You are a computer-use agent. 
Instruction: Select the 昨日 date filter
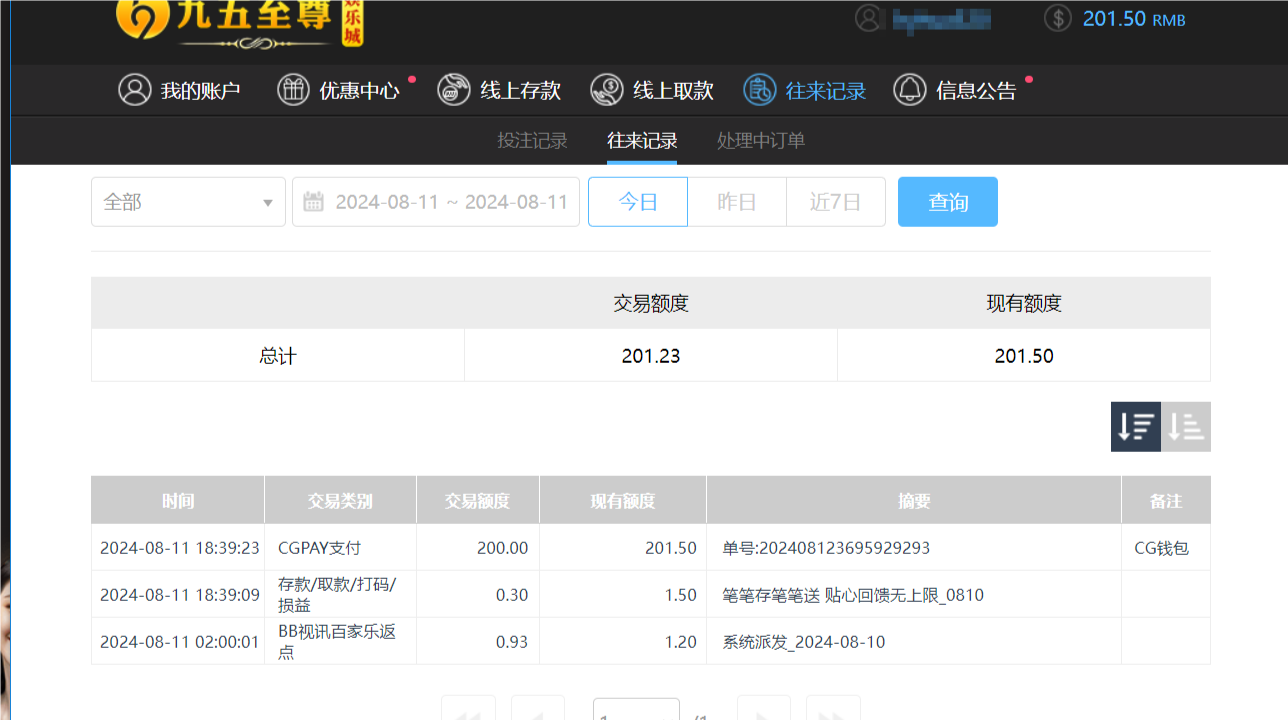[x=736, y=201]
